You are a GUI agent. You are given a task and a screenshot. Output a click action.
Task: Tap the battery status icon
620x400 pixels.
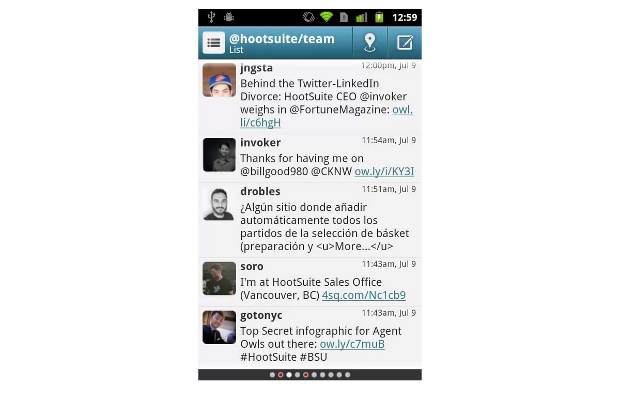[379, 17]
